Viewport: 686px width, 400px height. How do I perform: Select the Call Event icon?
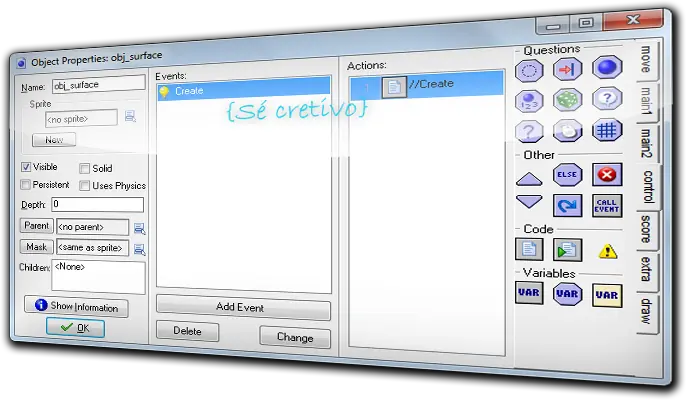607,206
